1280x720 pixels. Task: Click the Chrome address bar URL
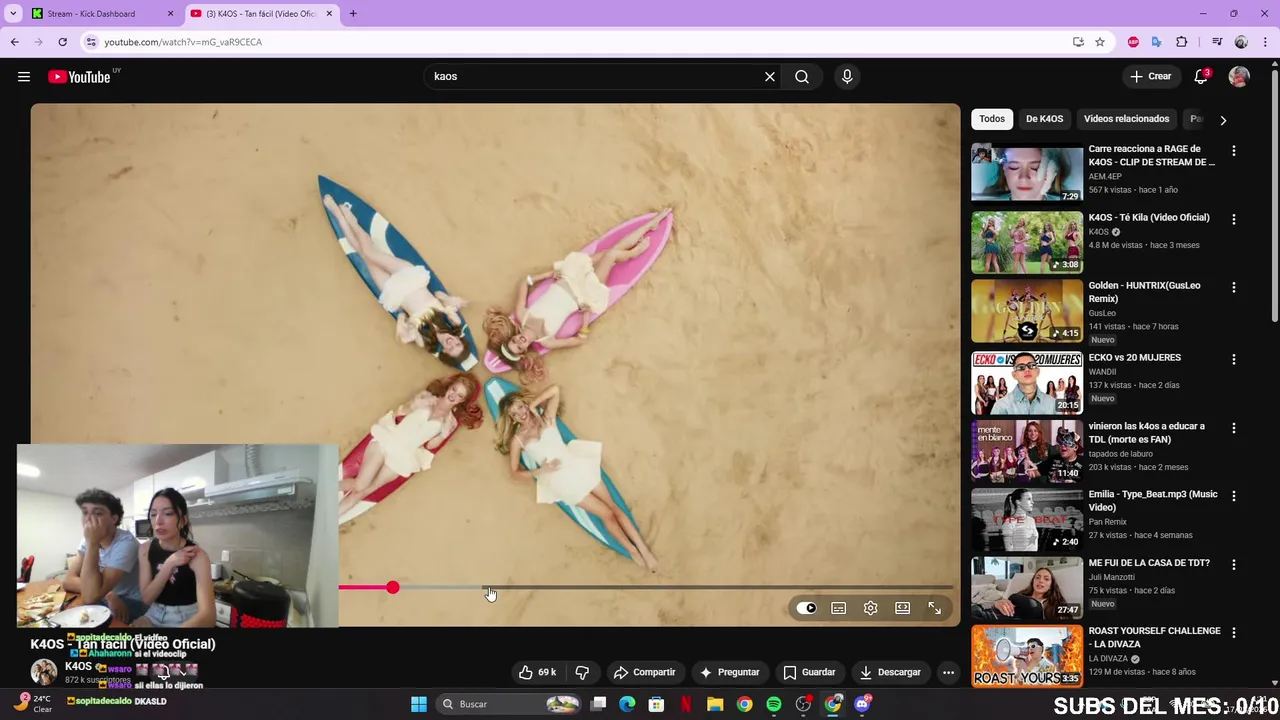tap(183, 42)
